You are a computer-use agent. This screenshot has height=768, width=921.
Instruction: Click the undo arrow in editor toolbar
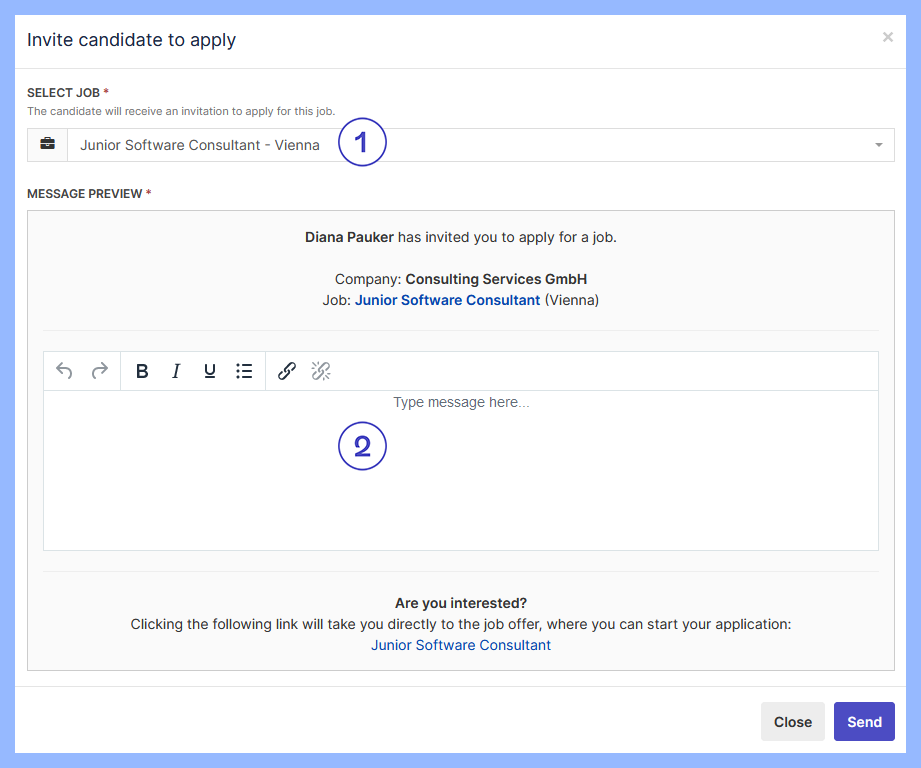pos(64,371)
